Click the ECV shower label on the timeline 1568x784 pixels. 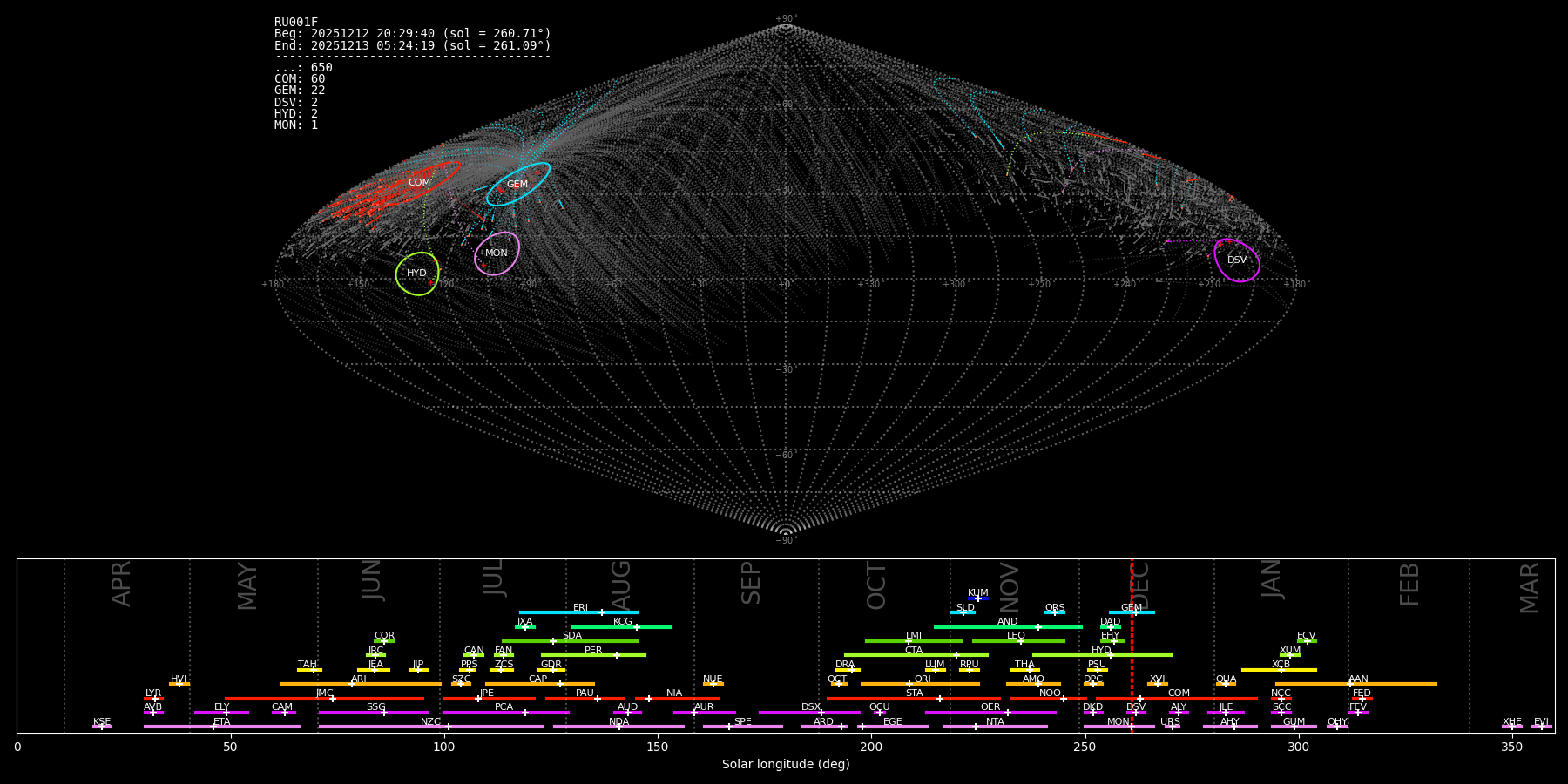pos(1307,636)
